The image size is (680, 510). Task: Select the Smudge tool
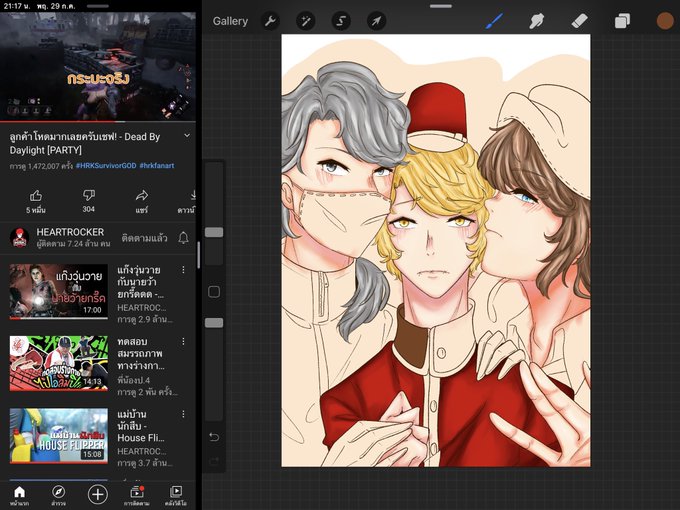pos(537,21)
